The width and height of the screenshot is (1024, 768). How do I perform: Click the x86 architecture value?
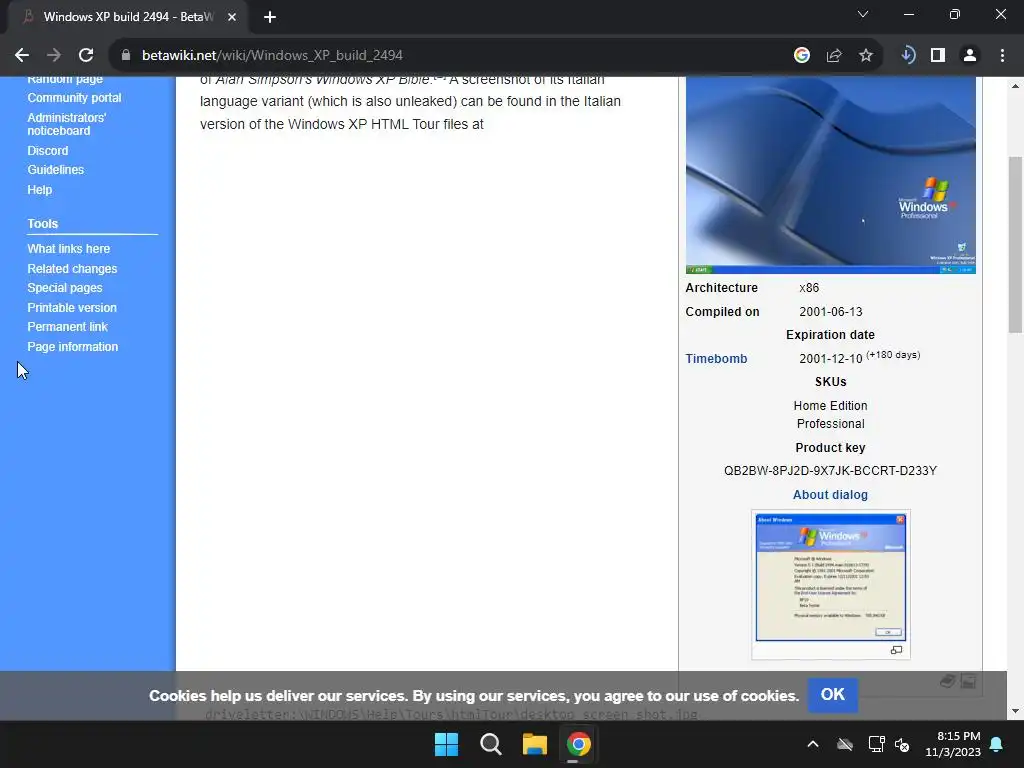click(x=809, y=288)
